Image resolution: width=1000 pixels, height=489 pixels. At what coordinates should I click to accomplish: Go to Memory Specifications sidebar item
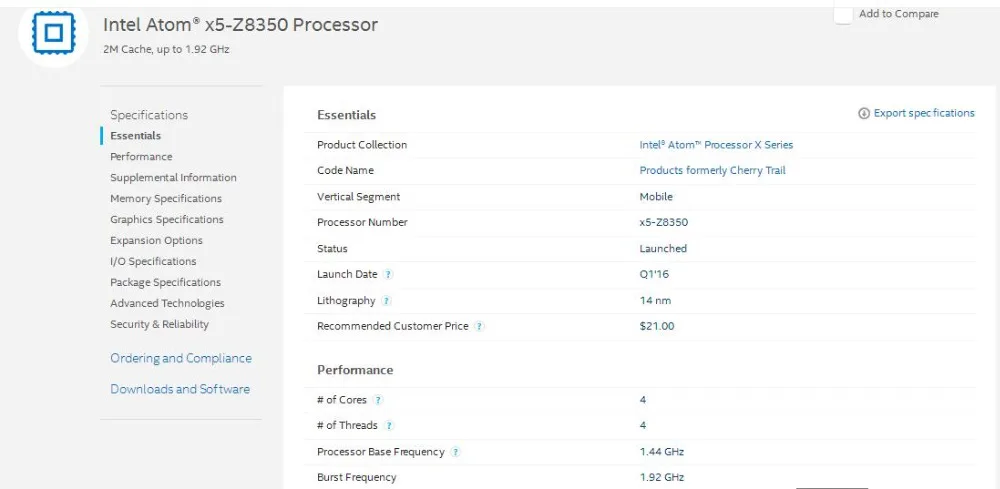tap(166, 199)
